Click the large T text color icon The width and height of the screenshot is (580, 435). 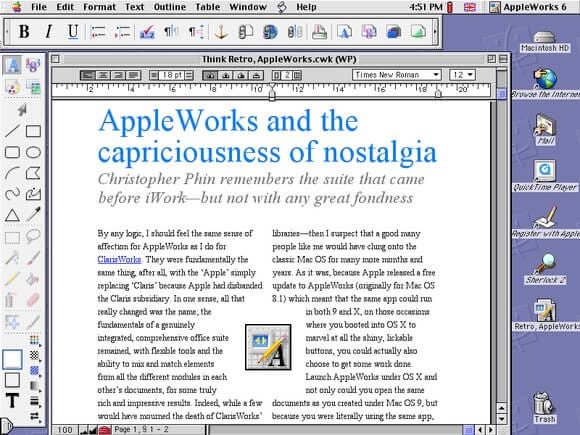pos(12,400)
